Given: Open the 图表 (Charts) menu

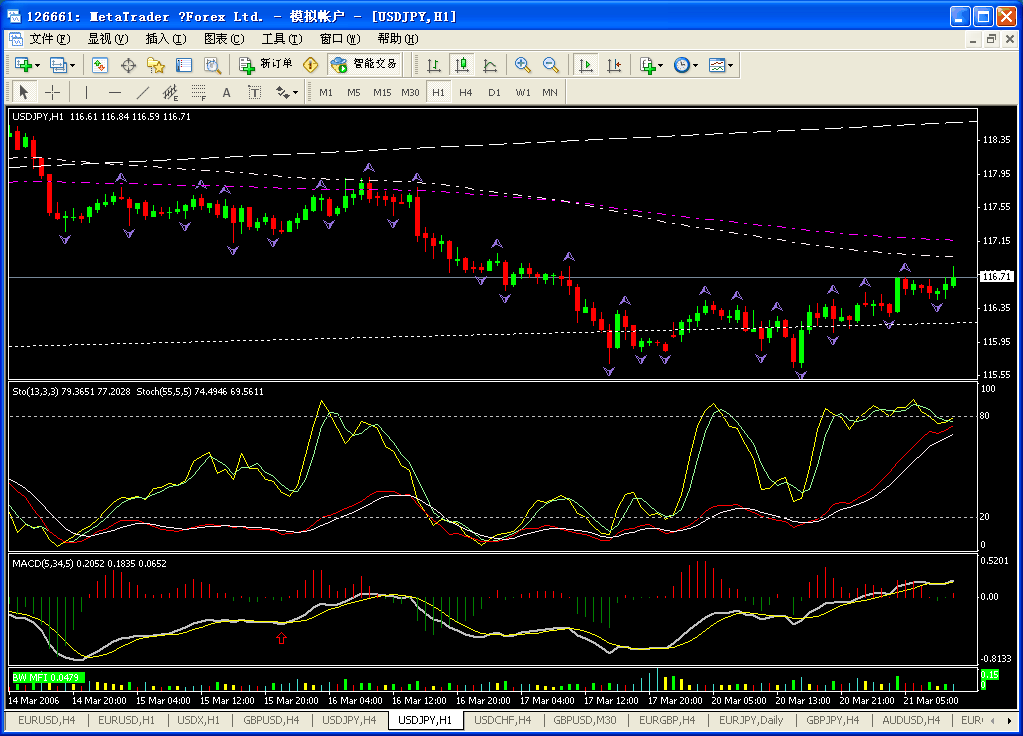Looking at the screenshot, I should (223, 39).
